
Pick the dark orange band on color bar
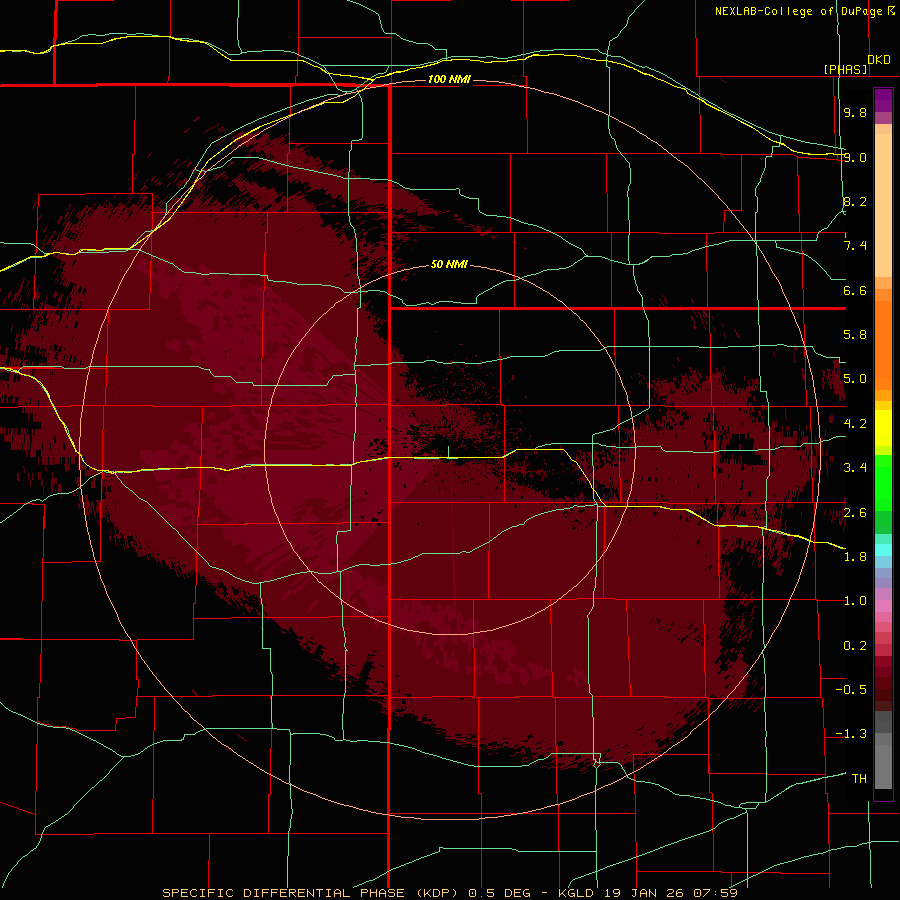(883, 344)
